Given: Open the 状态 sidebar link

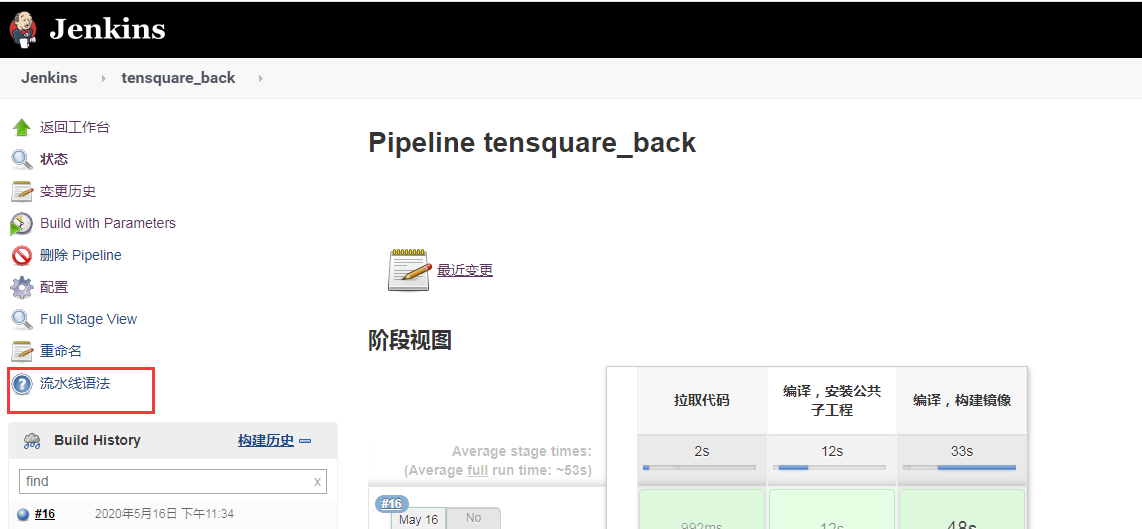Looking at the screenshot, I should [54, 160].
